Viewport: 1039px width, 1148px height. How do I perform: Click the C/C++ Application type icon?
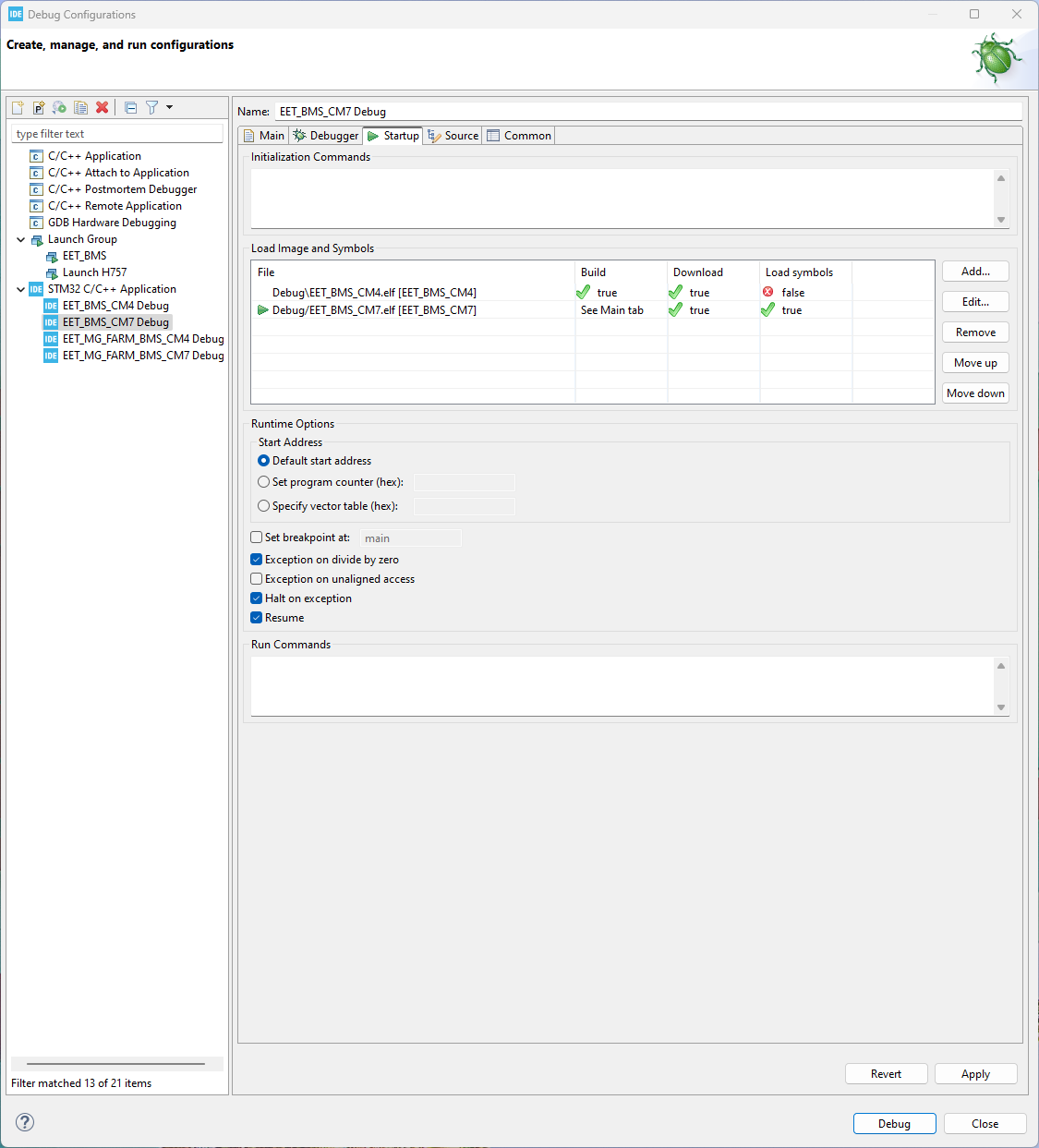(36, 156)
